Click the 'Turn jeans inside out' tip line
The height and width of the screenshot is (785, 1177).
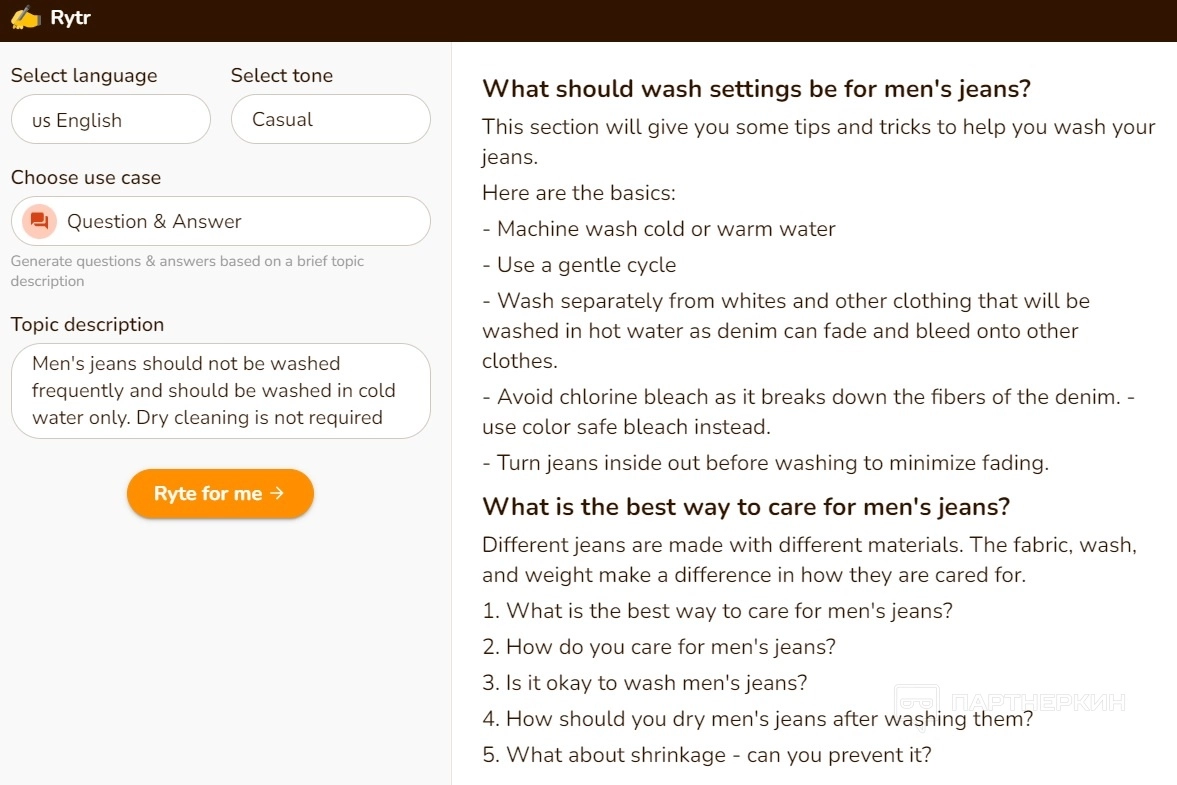click(772, 463)
